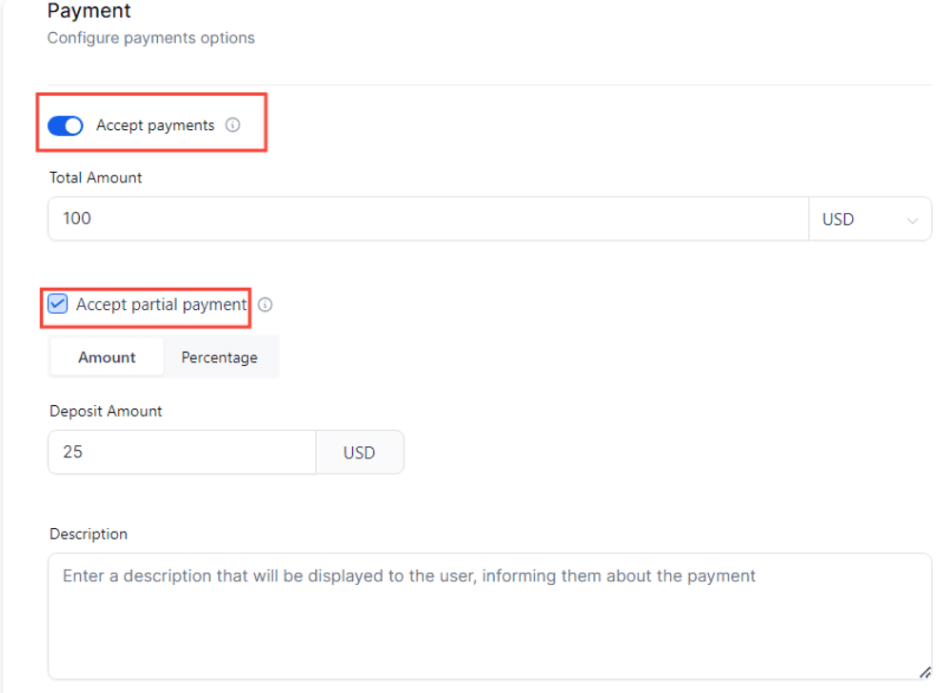Click the "Description" field label
Image resolution: width=939 pixels, height=693 pixels.
pos(89,534)
